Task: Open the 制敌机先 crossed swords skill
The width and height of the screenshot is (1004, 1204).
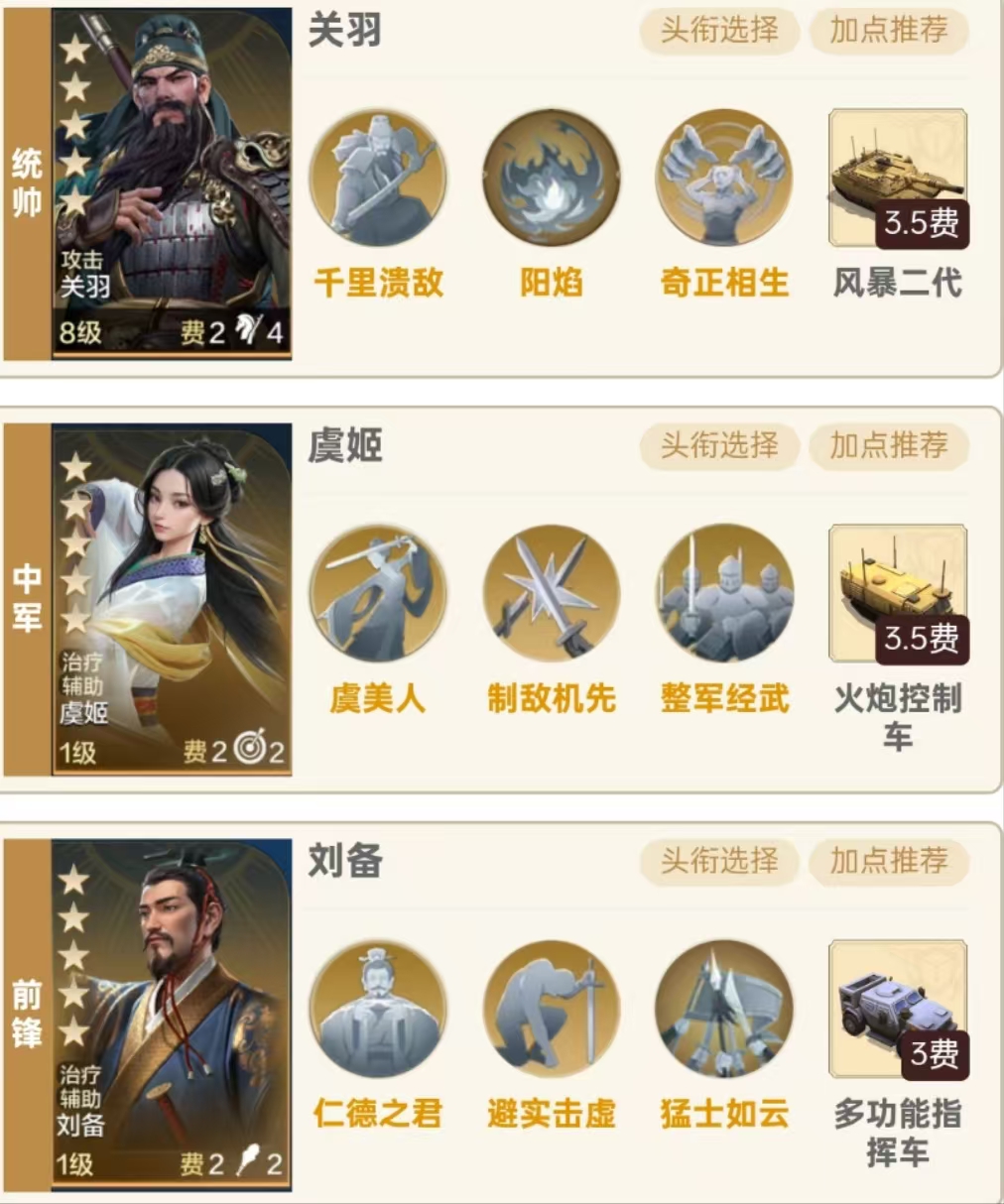Action: click(x=551, y=594)
